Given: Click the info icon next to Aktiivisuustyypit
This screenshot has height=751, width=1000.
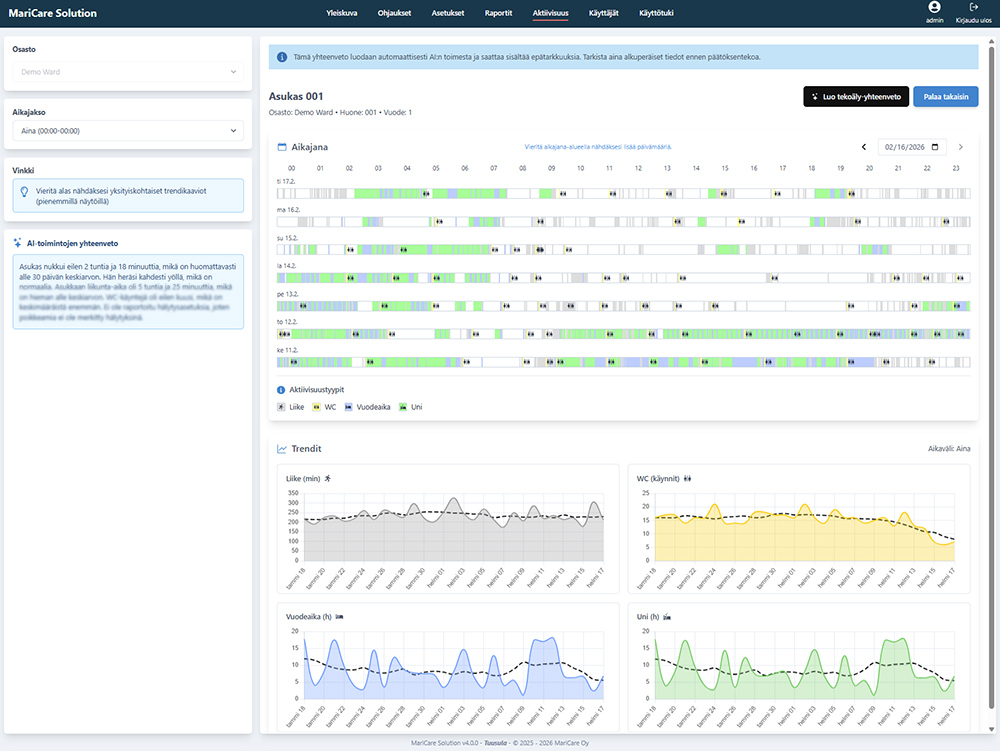Looking at the screenshot, I should pos(281,389).
